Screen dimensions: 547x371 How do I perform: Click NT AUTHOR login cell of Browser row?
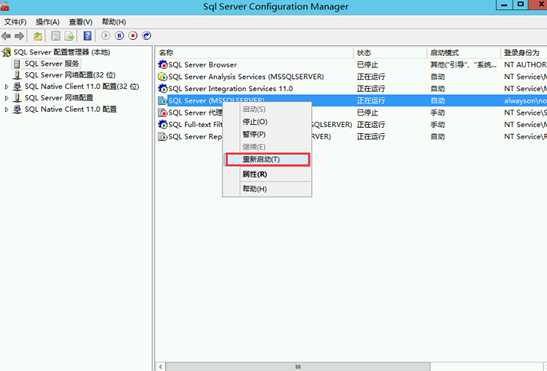525,65
